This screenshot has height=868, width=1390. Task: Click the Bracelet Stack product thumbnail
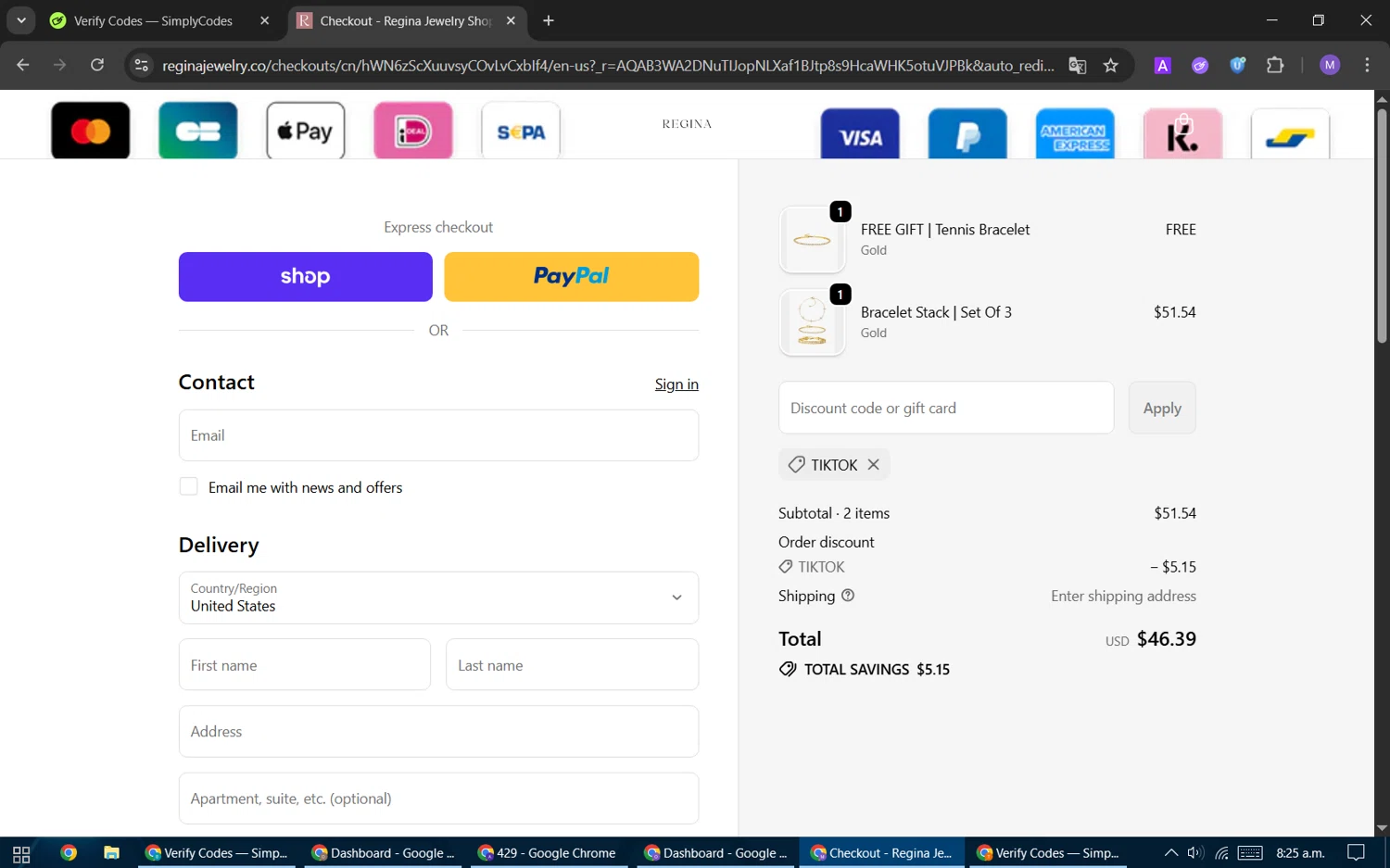click(x=812, y=322)
